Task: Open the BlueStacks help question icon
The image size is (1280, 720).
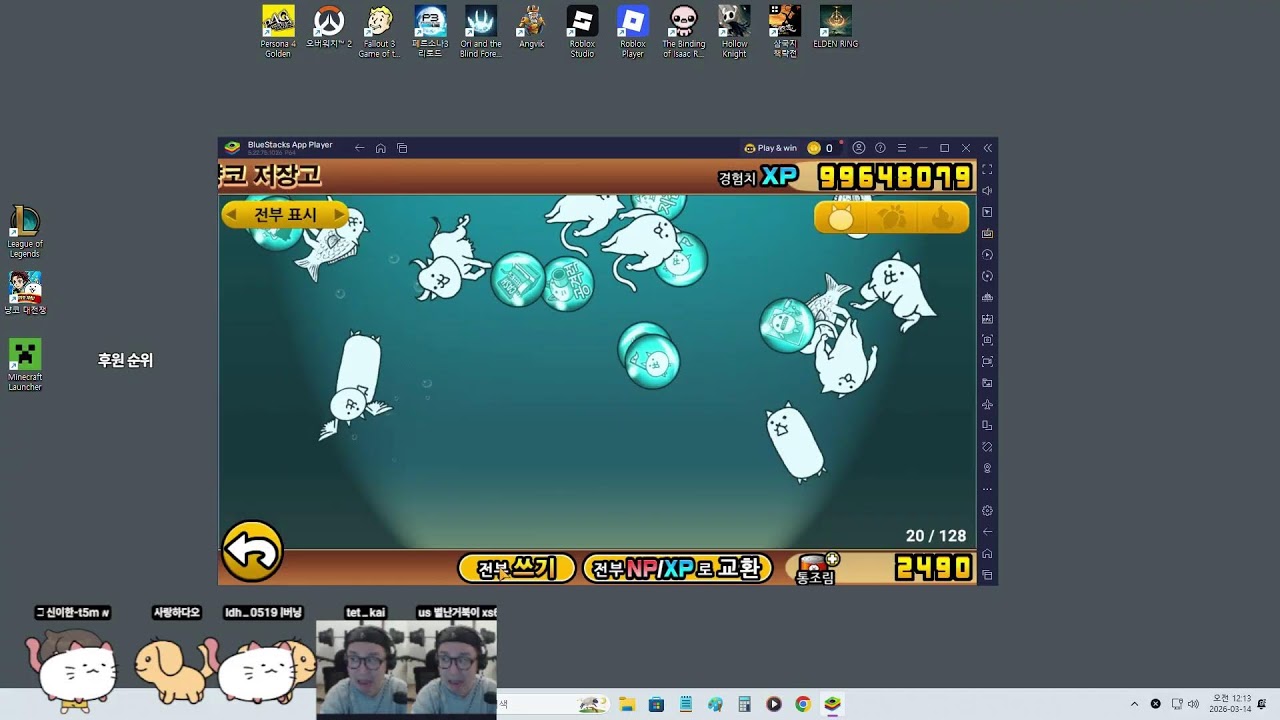Action: (880, 148)
